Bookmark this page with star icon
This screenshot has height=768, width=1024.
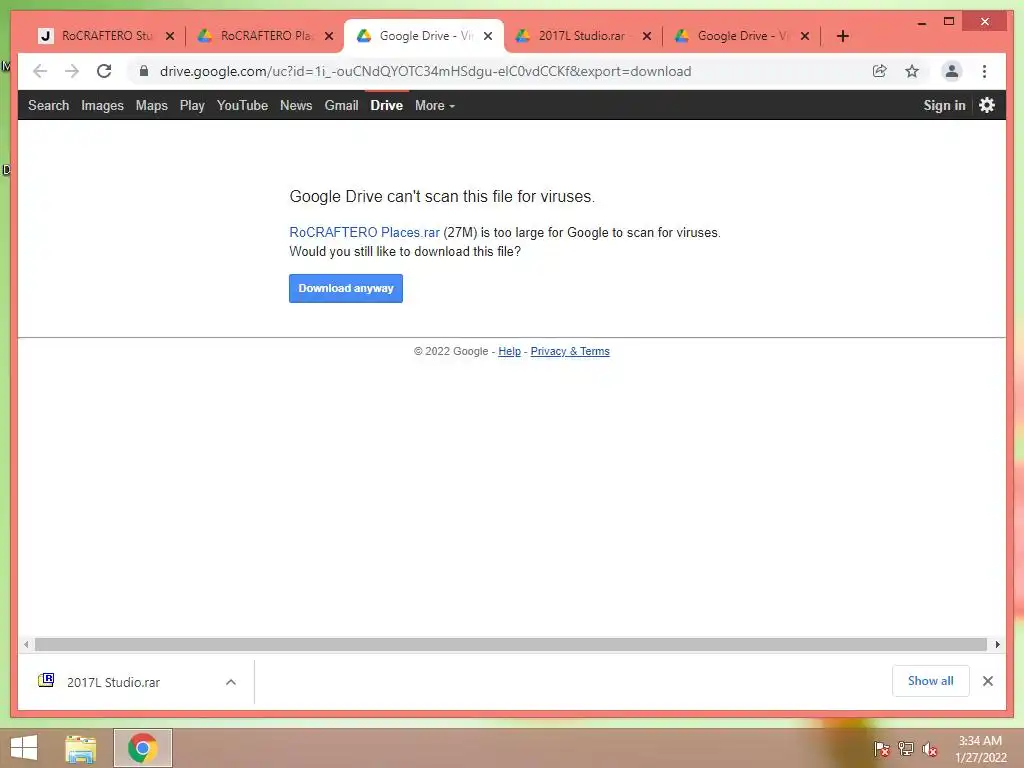912,71
